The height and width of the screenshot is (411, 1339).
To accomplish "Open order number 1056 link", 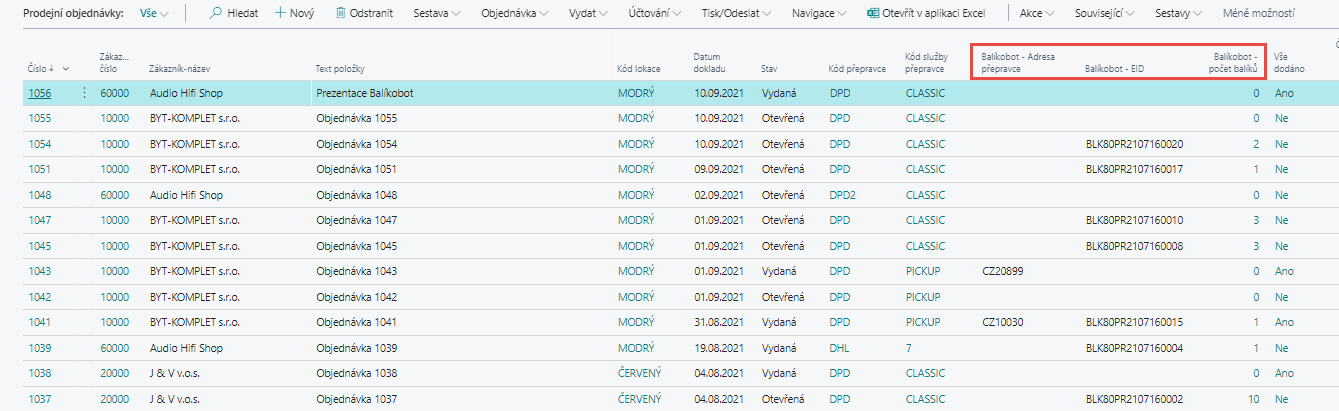I will click(39, 93).
